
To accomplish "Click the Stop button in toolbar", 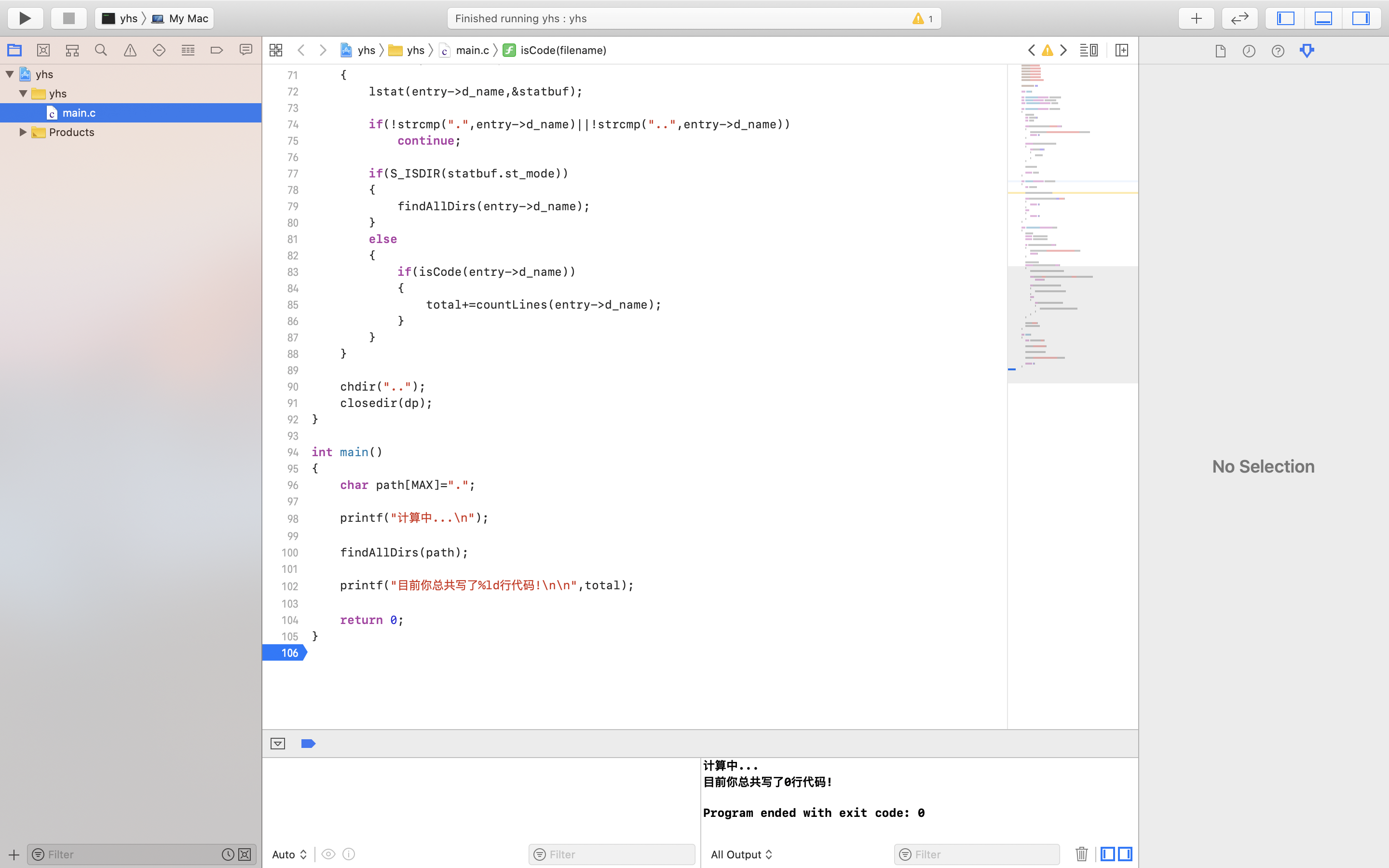I will tap(69, 18).
